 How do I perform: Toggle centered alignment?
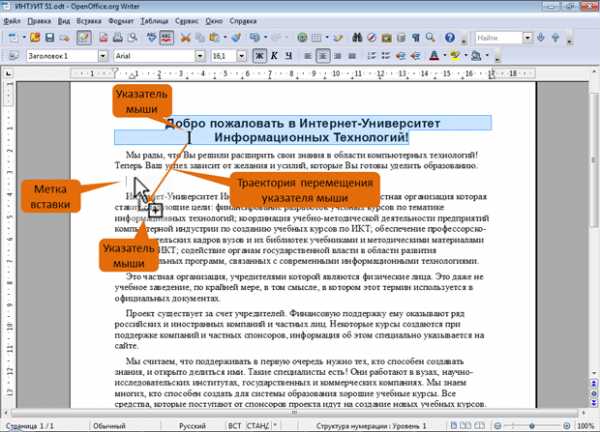click(323, 56)
